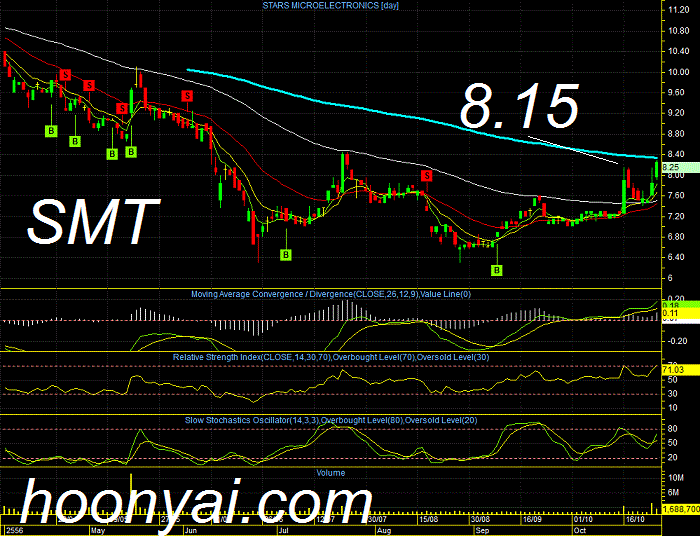The height and width of the screenshot is (536, 700).
Task: Click the 9.20 price axis label
Action: point(678,113)
